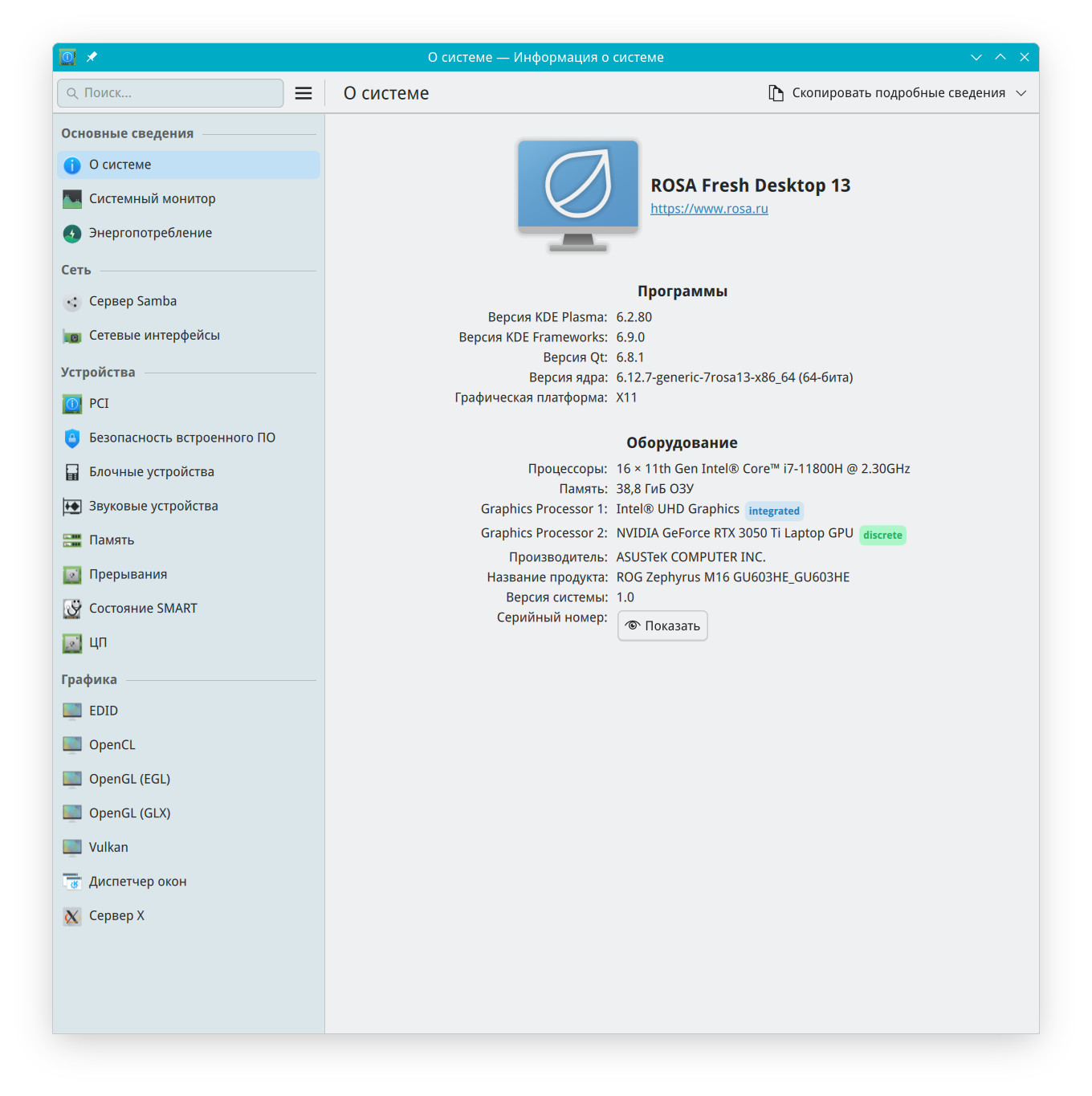Click the Память RAM module icon
This screenshot has height=1096, width=1092.
[72, 540]
